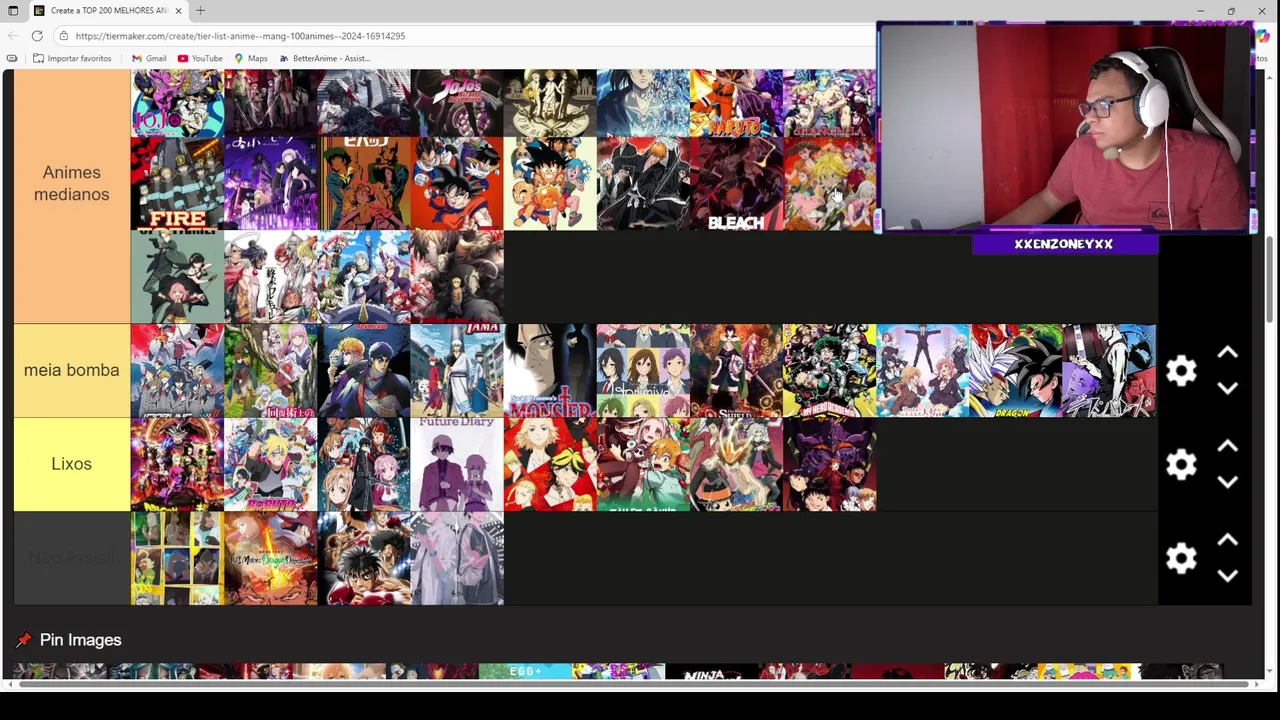Close the Create a TOP 200 MELHORES tab
The width and height of the screenshot is (1280, 720).
(x=178, y=10)
